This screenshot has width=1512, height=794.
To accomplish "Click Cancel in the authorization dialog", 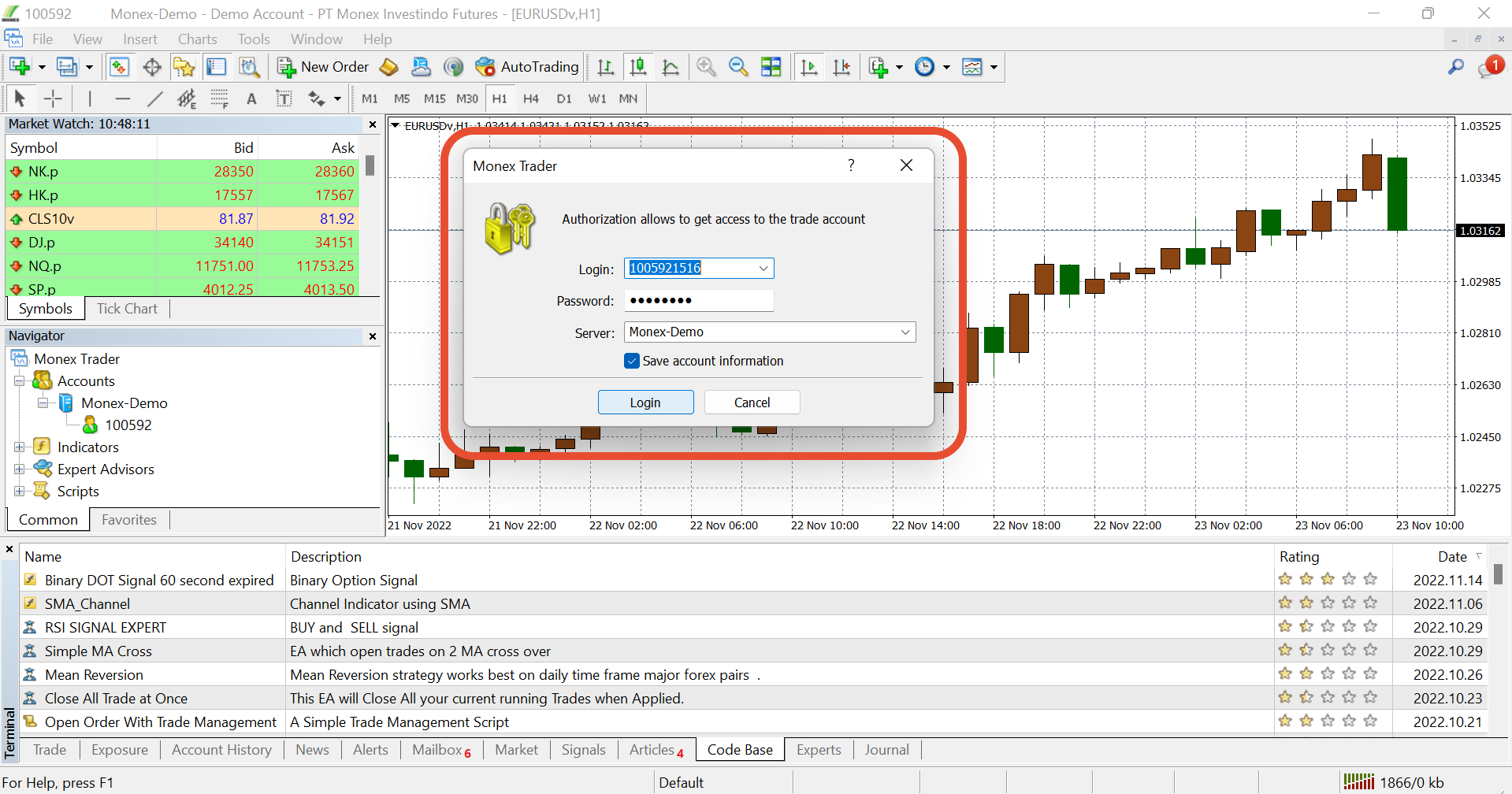I will point(752,403).
